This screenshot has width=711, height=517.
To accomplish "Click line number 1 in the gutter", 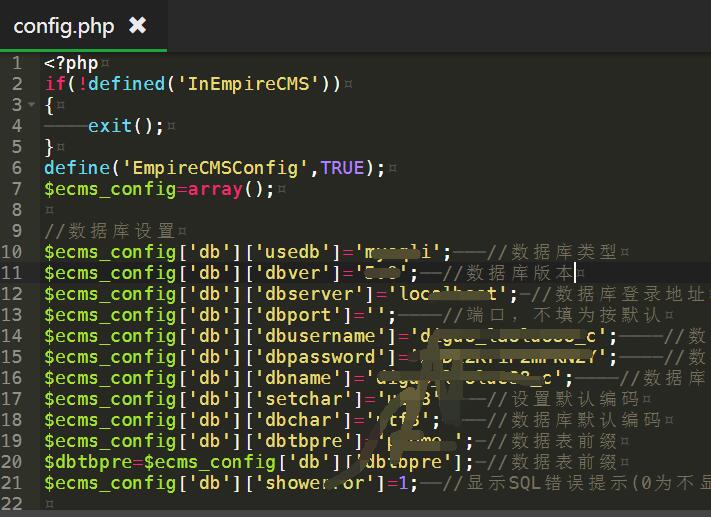I will 17,63.
